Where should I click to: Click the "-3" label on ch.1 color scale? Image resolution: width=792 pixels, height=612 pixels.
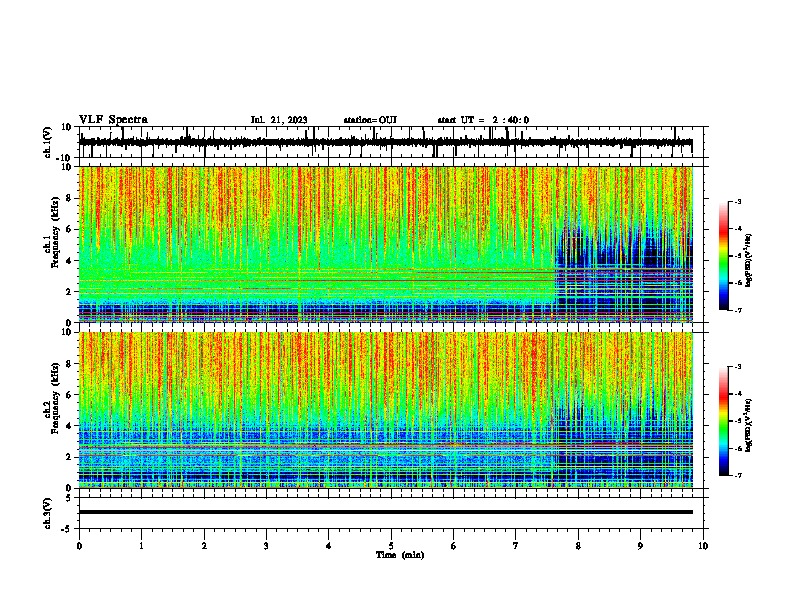point(737,202)
